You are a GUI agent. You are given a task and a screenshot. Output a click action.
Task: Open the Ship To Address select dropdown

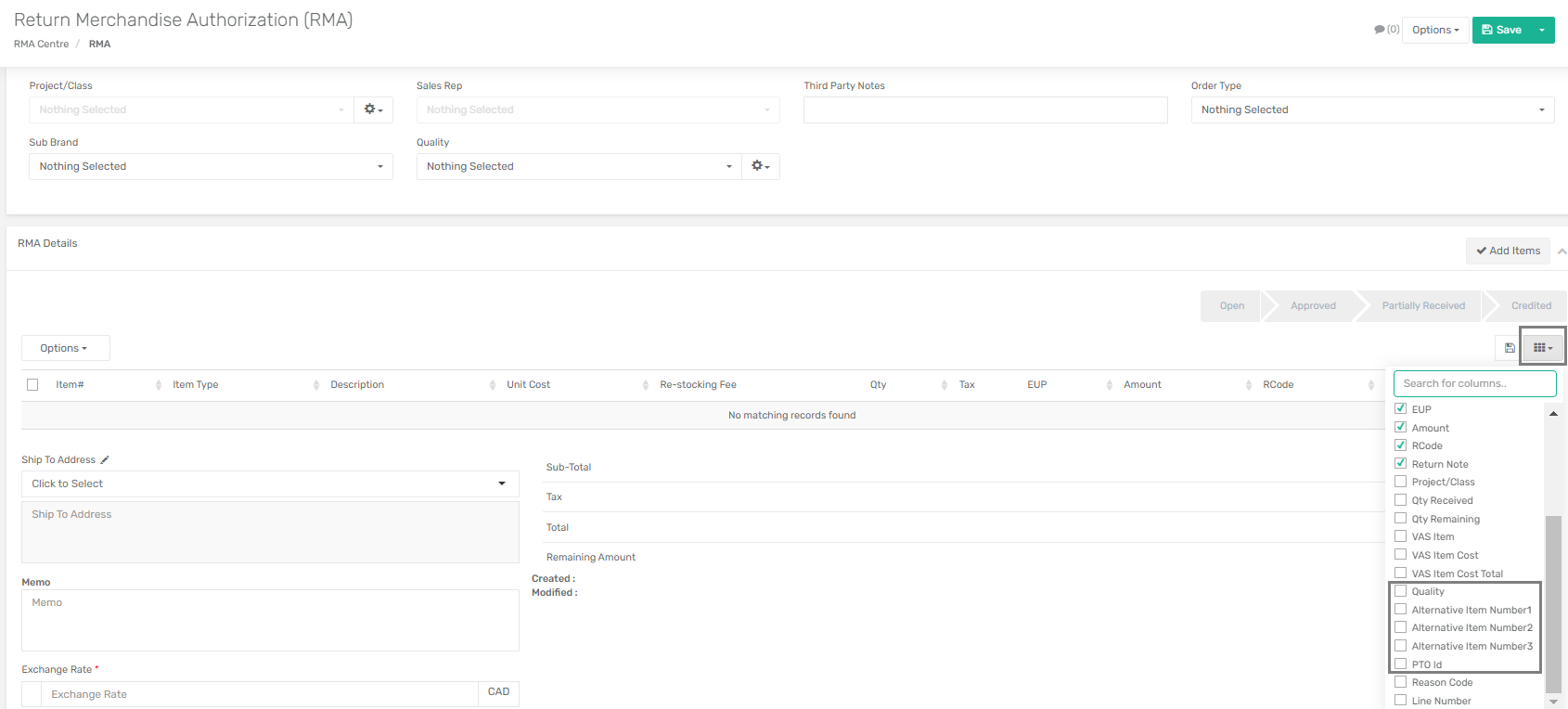pyautogui.click(x=270, y=483)
